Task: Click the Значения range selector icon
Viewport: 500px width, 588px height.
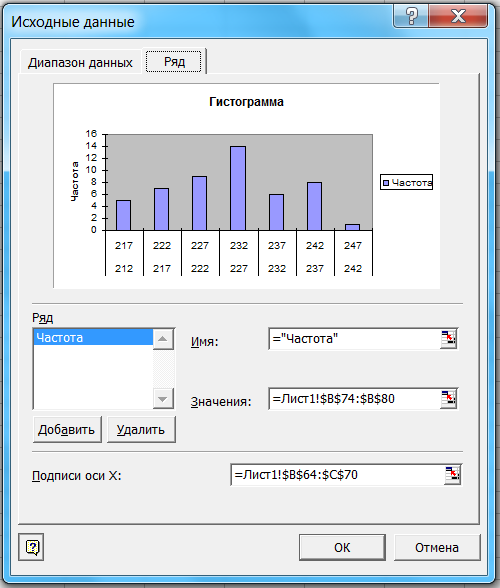Action: [x=448, y=399]
